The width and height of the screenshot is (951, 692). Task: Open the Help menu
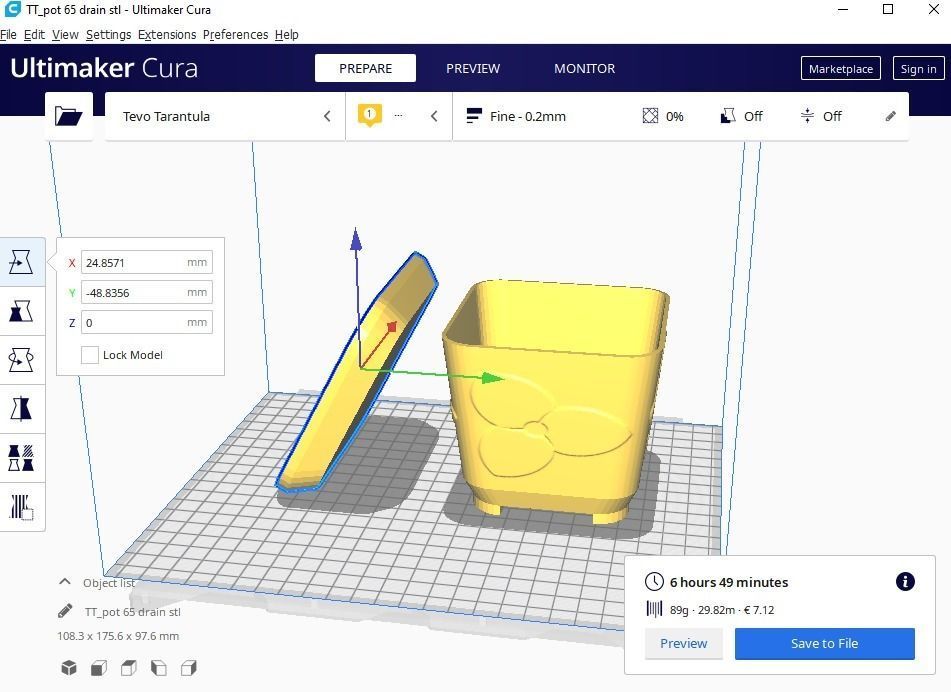click(286, 35)
